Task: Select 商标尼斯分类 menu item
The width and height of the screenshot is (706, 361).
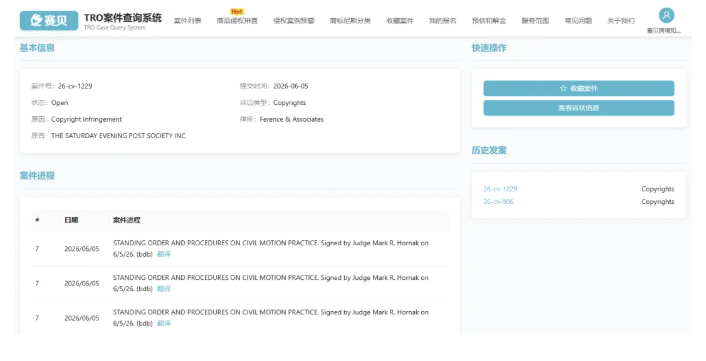Action: [350, 21]
